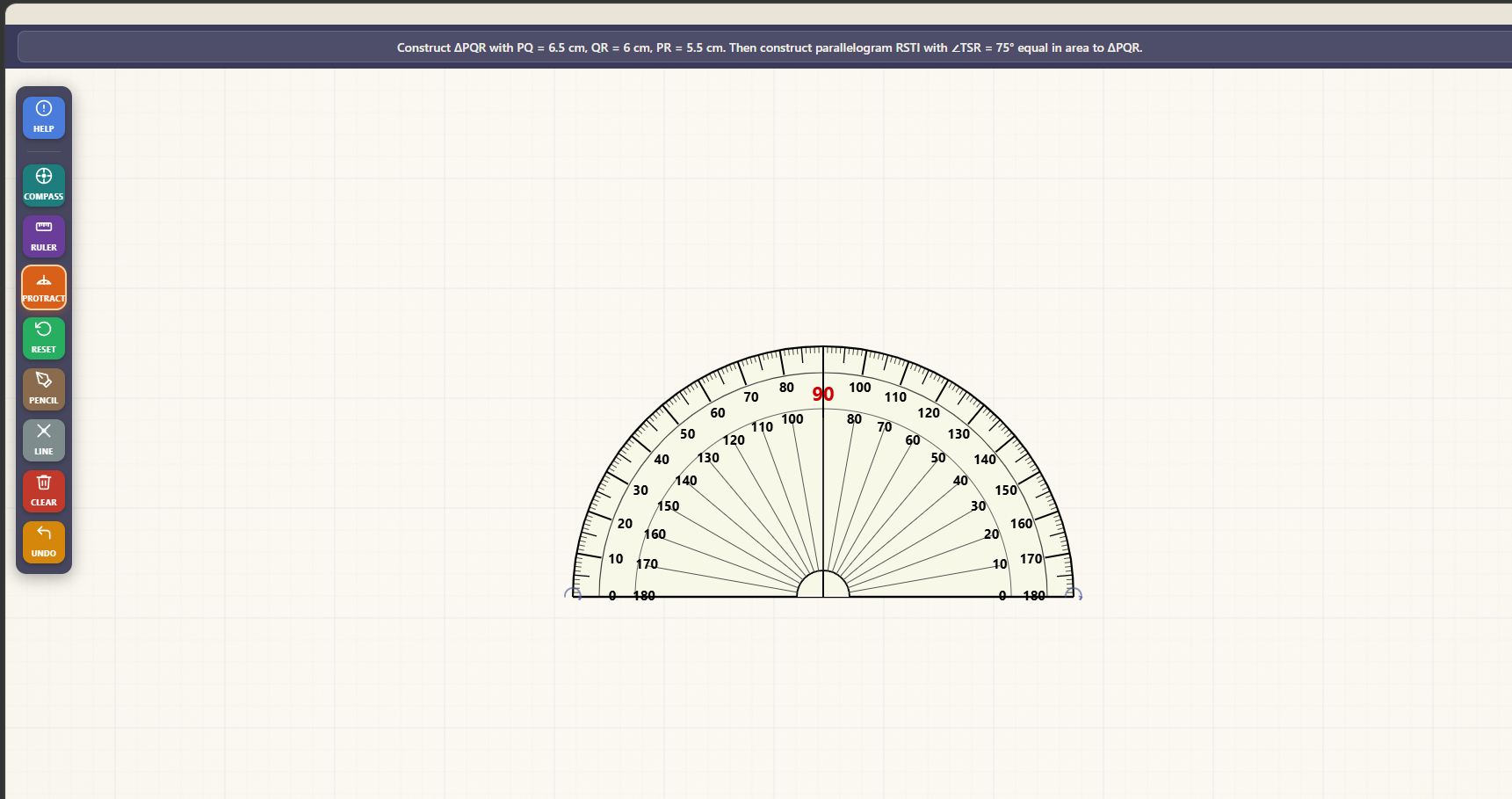Activate the Line tool
The width and height of the screenshot is (1512, 799).
(44, 439)
